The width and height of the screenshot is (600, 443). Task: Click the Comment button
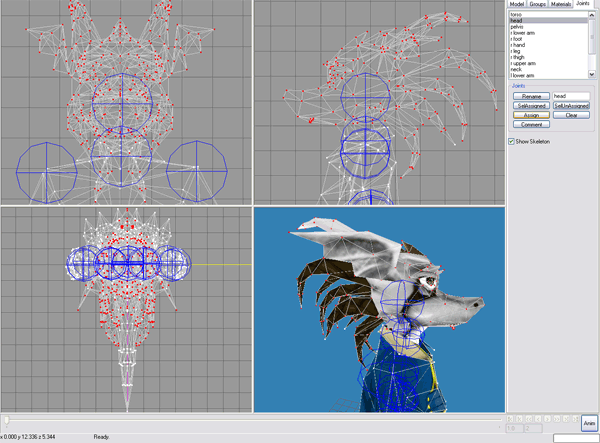(x=531, y=124)
